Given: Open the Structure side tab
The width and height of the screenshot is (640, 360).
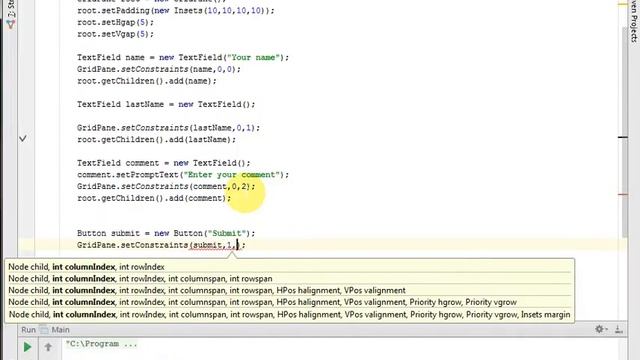Looking at the screenshot, I should (x=11, y=14).
